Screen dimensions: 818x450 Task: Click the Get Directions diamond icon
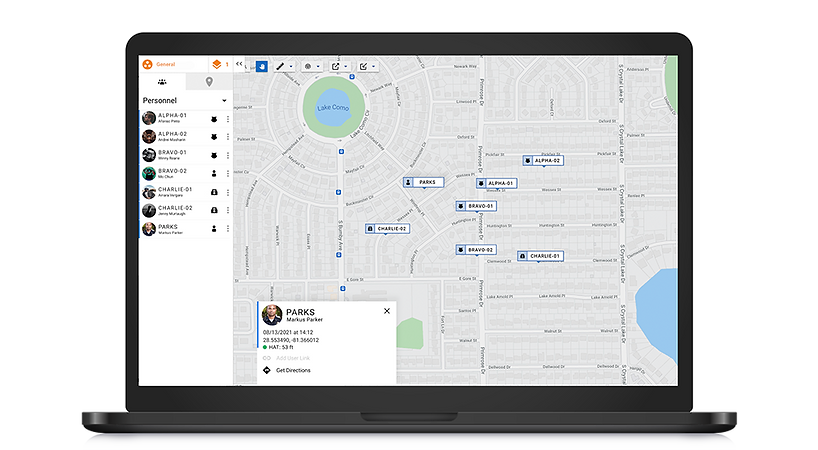(x=267, y=370)
